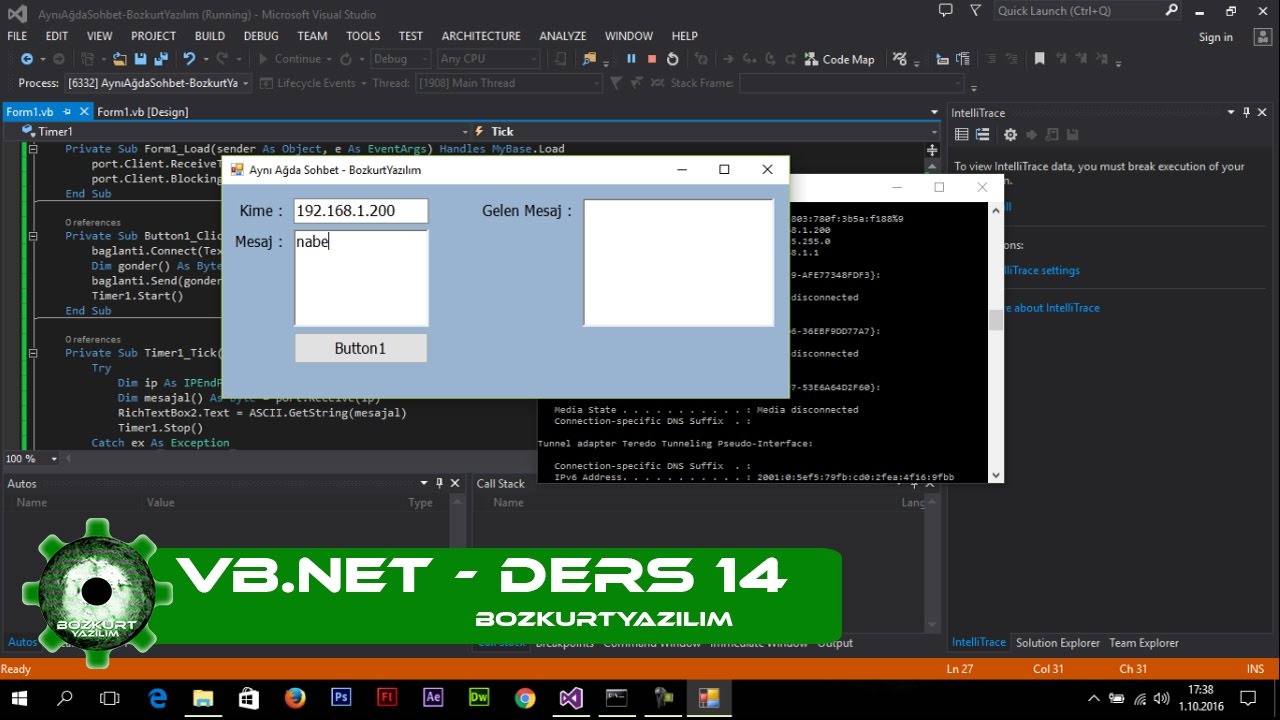Open the TOOLS menu

[363, 36]
